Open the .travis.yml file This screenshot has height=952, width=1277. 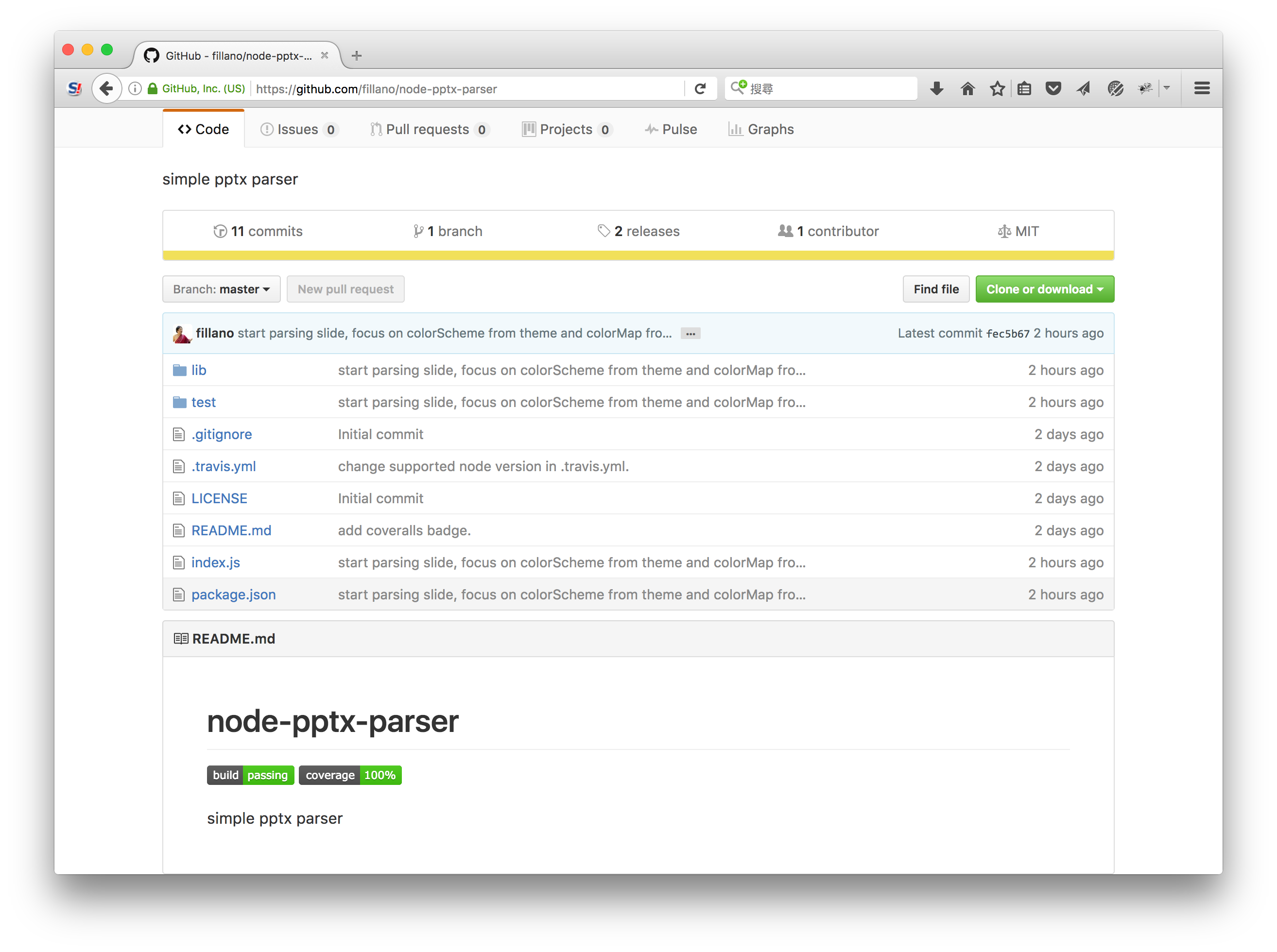click(x=224, y=466)
